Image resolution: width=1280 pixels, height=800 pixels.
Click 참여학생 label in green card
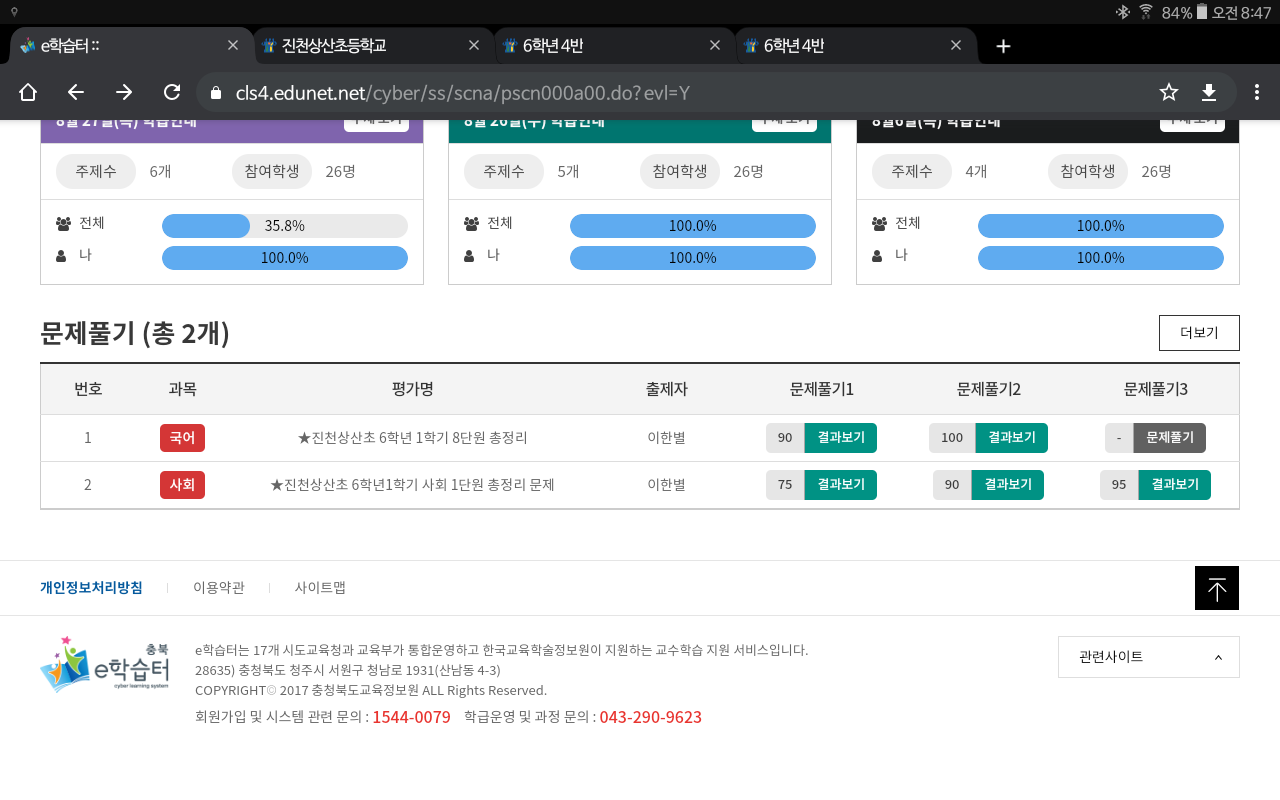[x=680, y=171]
